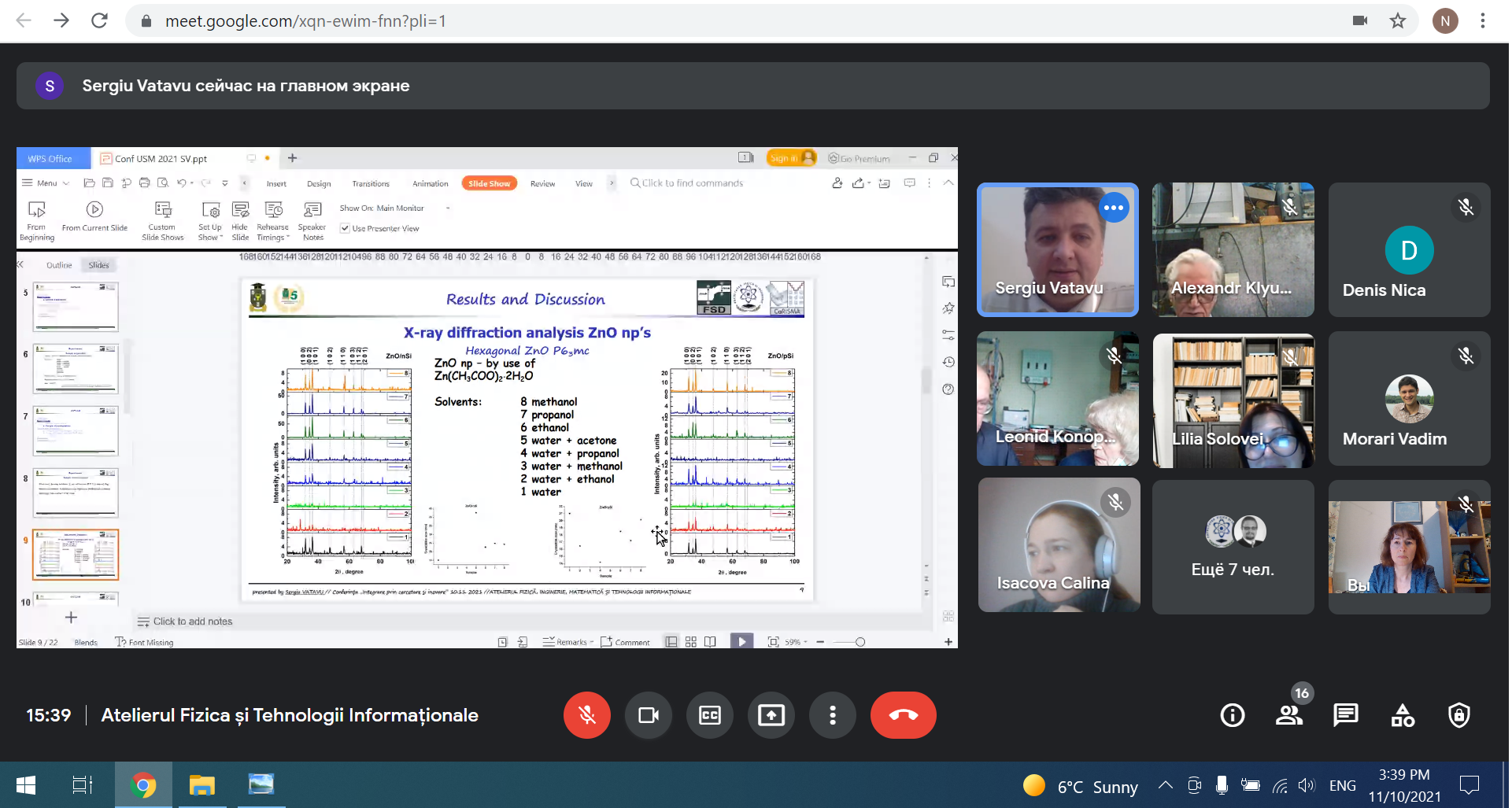1512x808 pixels.
Task: Open the in-call chat panel
Action: (x=1345, y=715)
